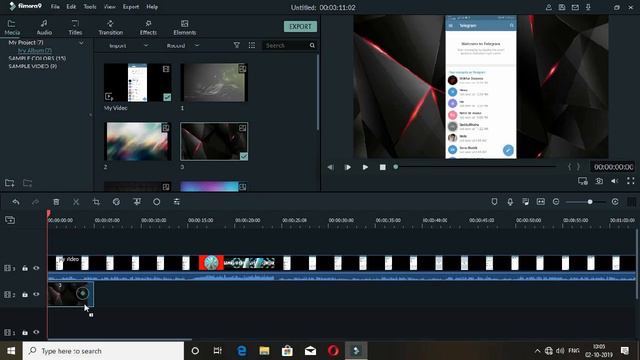Open the audio mixer icon

pos(526,202)
